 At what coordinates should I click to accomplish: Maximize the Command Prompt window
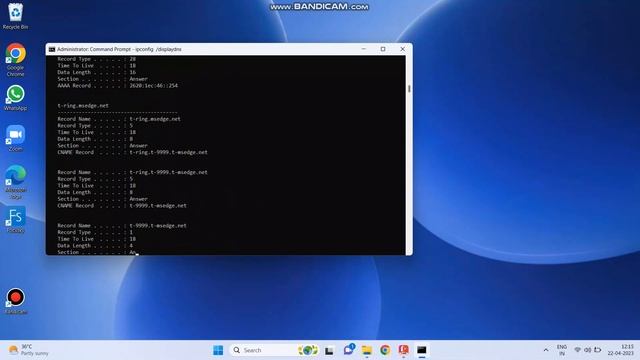[383, 49]
